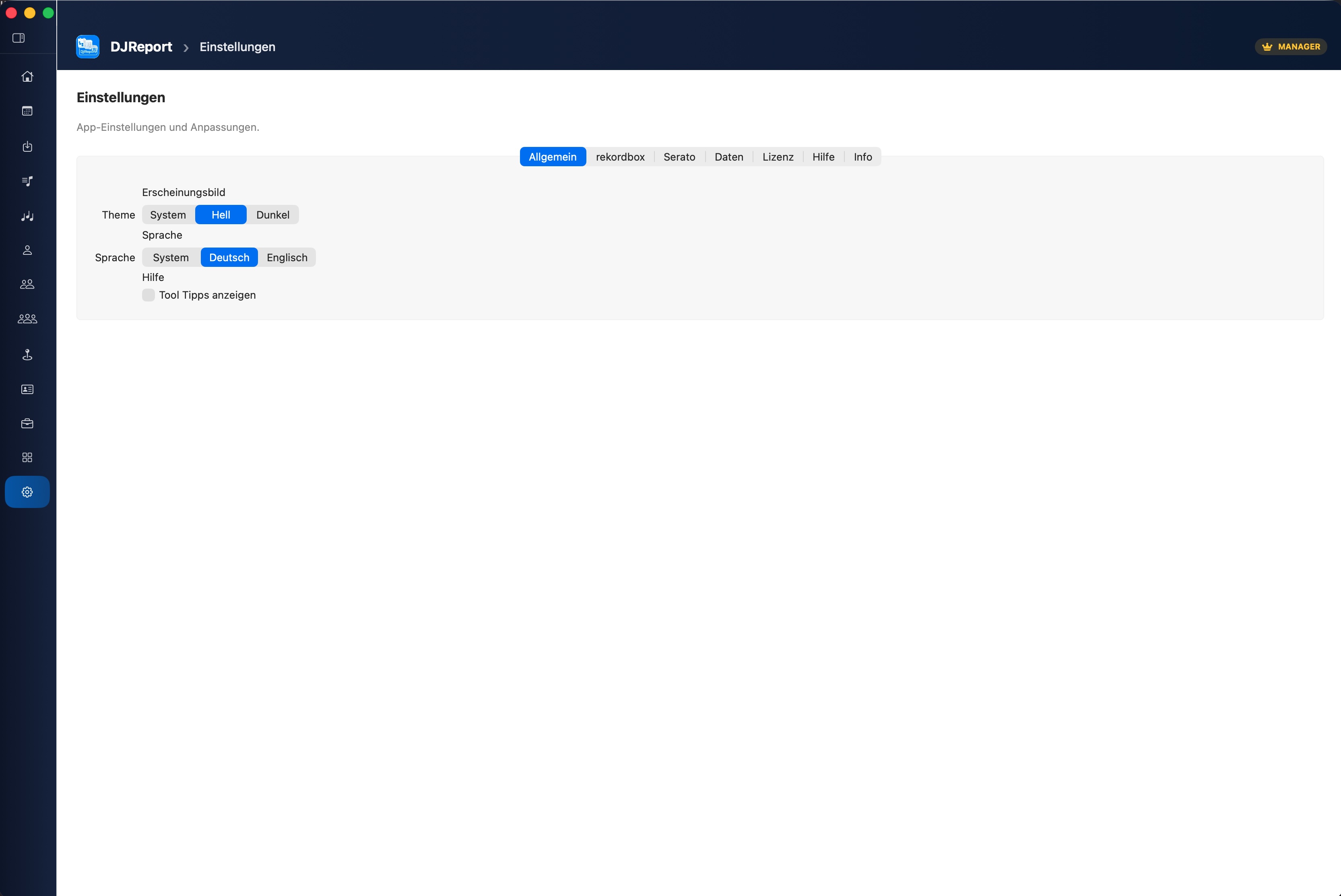Enable Tool Tipps anzeigen checkbox
Image resolution: width=1341 pixels, height=896 pixels.
coord(148,295)
